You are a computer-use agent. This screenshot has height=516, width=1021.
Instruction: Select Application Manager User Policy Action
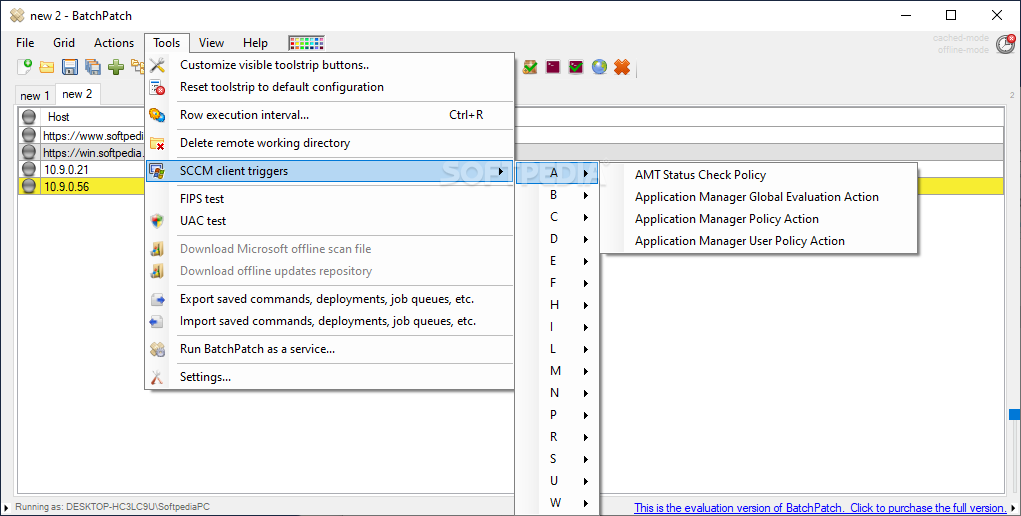coord(759,241)
